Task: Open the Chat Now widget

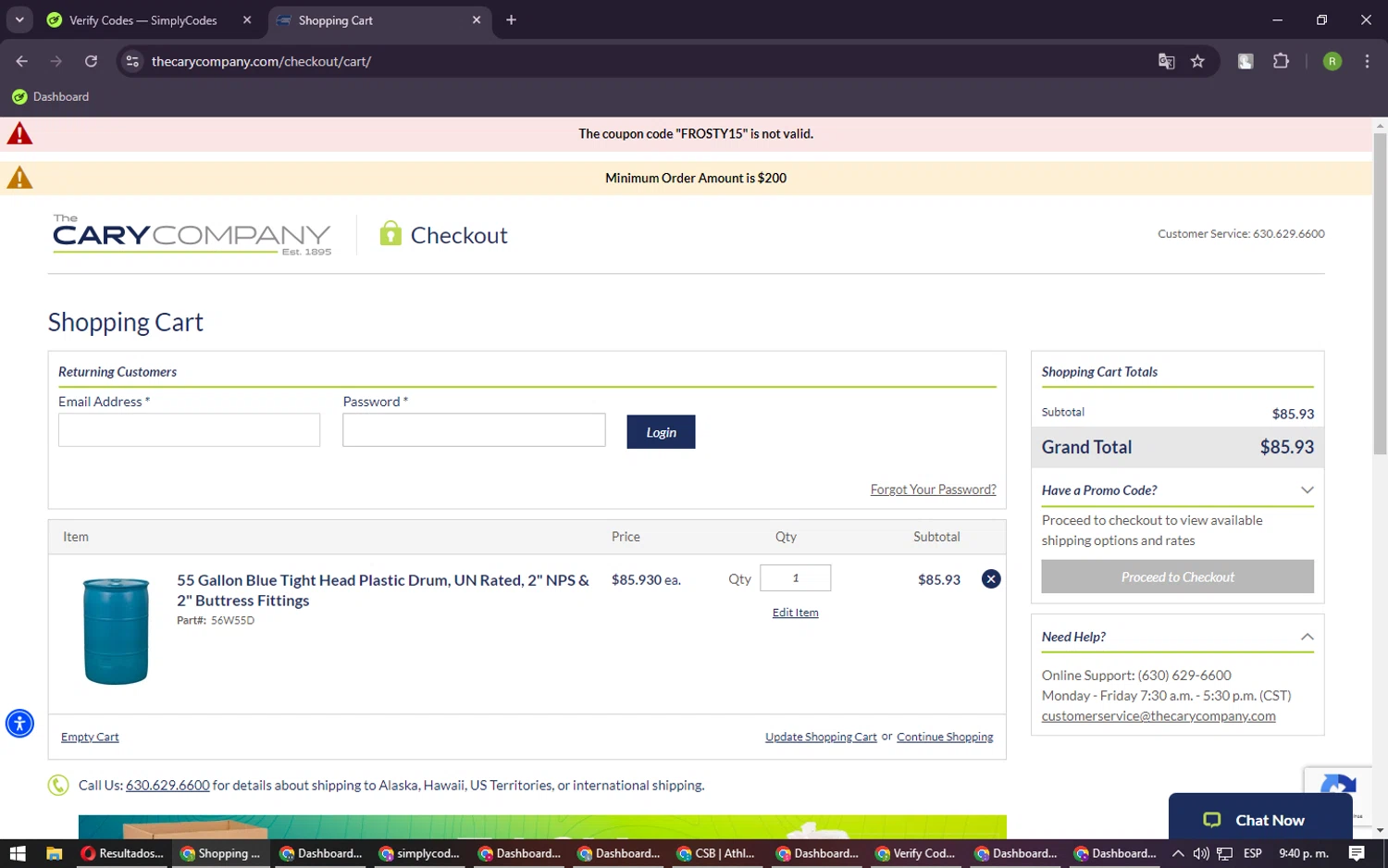Action: click(x=1260, y=818)
